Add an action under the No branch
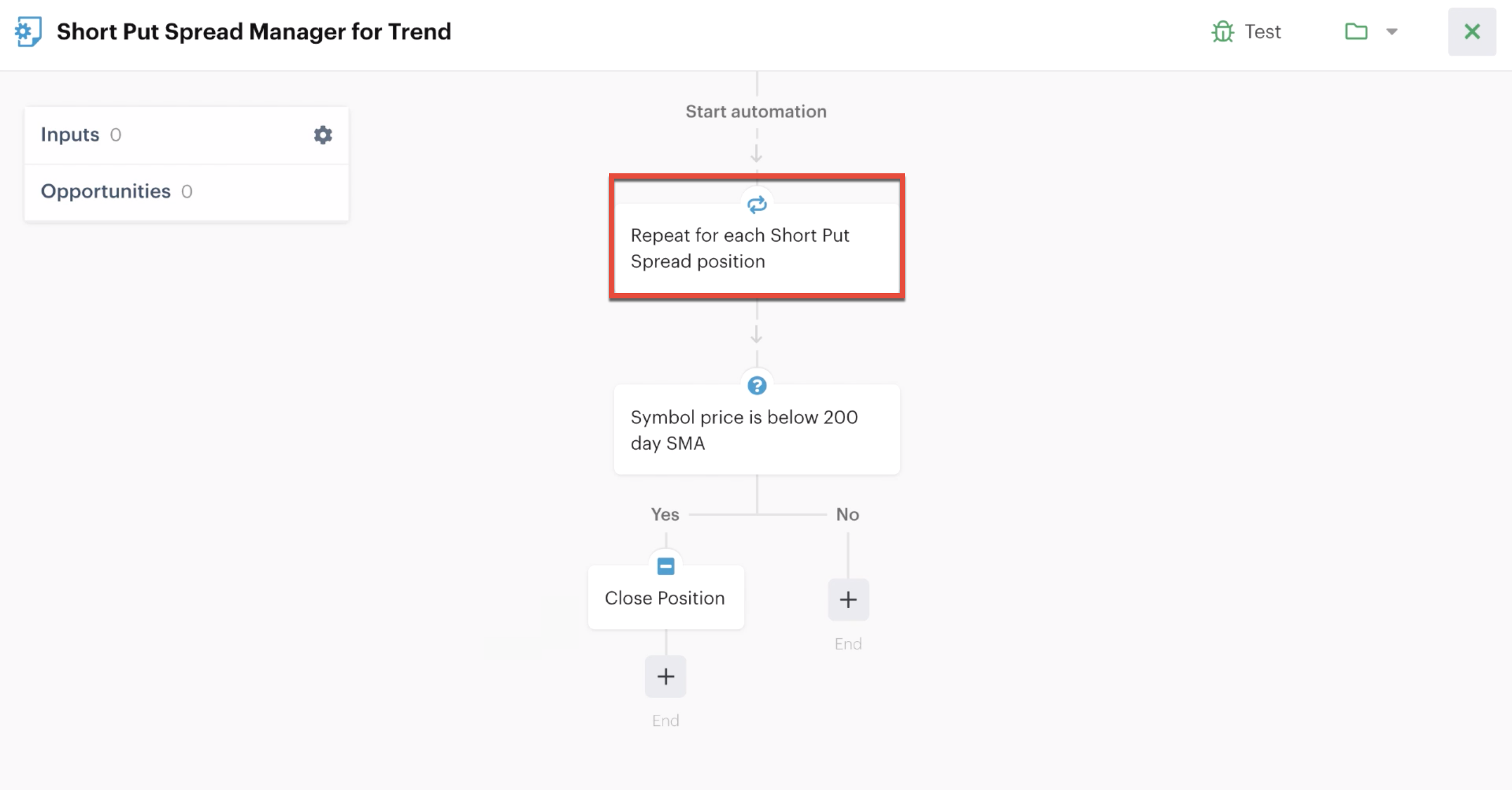Viewport: 1512px width, 790px height. coord(848,599)
